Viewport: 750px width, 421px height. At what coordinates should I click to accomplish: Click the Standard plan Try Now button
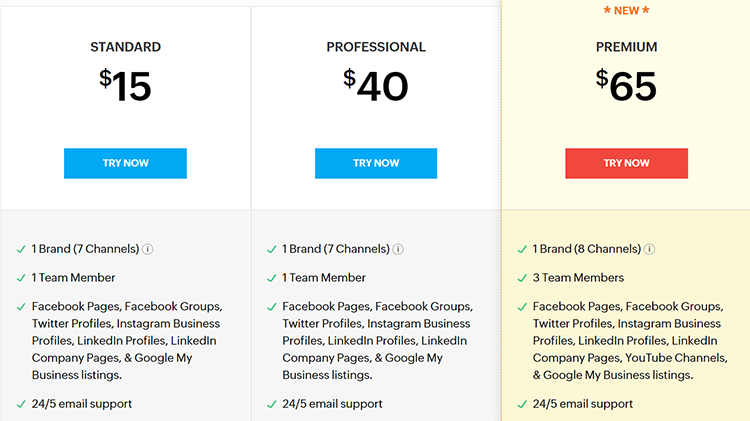coord(125,163)
